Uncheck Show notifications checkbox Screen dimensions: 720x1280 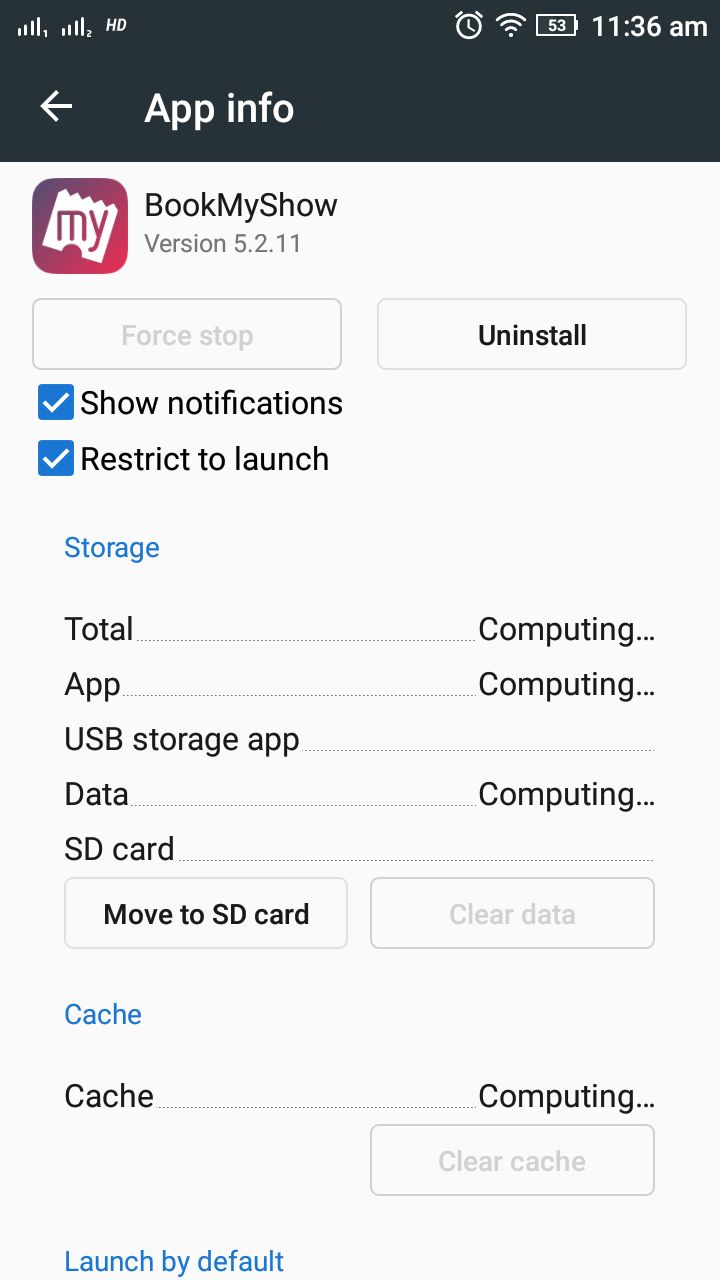coord(56,403)
